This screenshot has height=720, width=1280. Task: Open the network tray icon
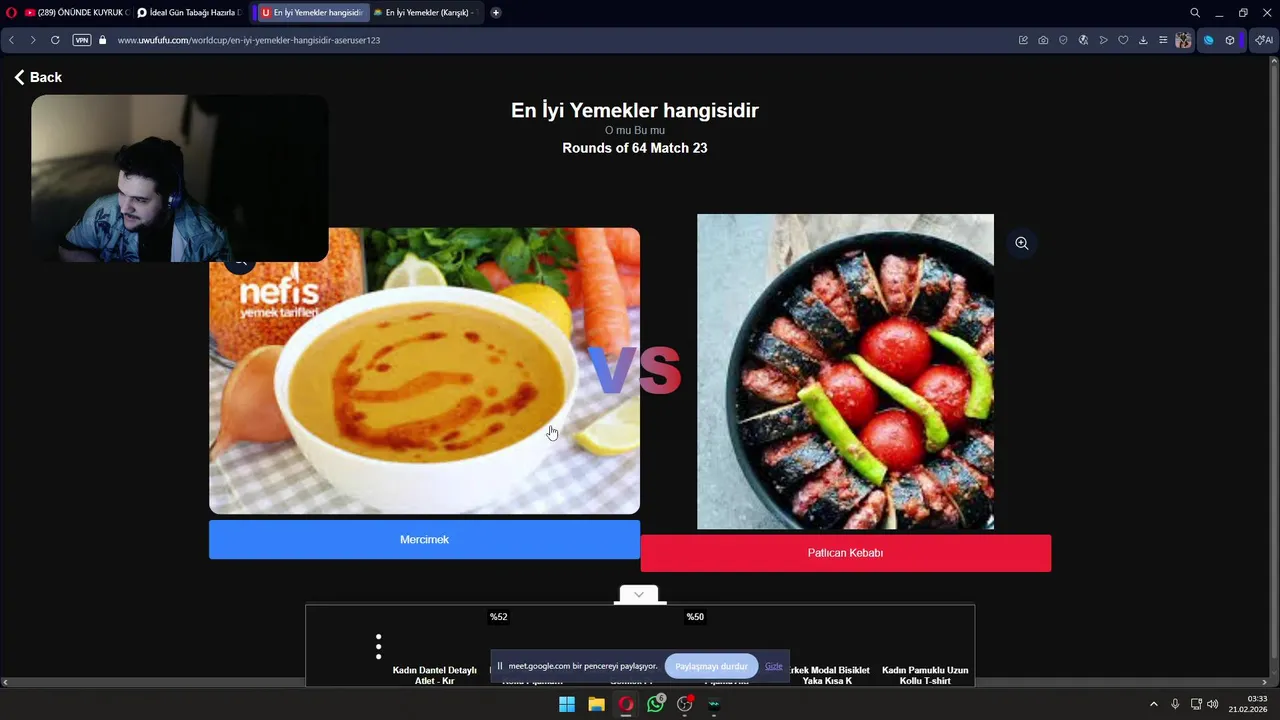[x=1196, y=704]
